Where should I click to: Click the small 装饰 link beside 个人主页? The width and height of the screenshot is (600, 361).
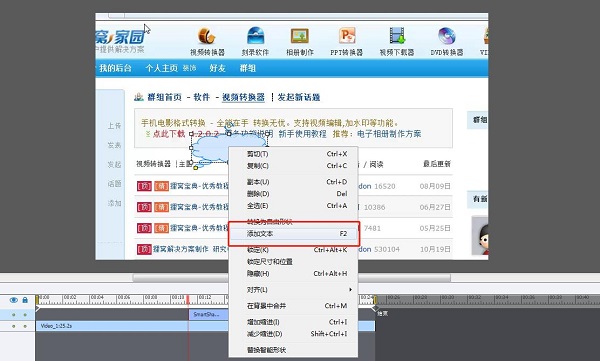pyautogui.click(x=189, y=68)
